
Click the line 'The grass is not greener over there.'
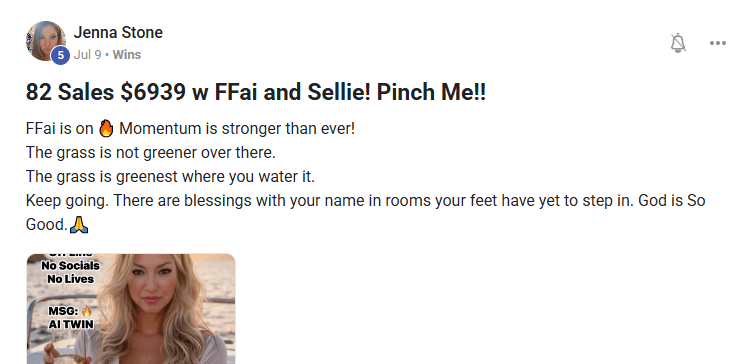point(151,153)
